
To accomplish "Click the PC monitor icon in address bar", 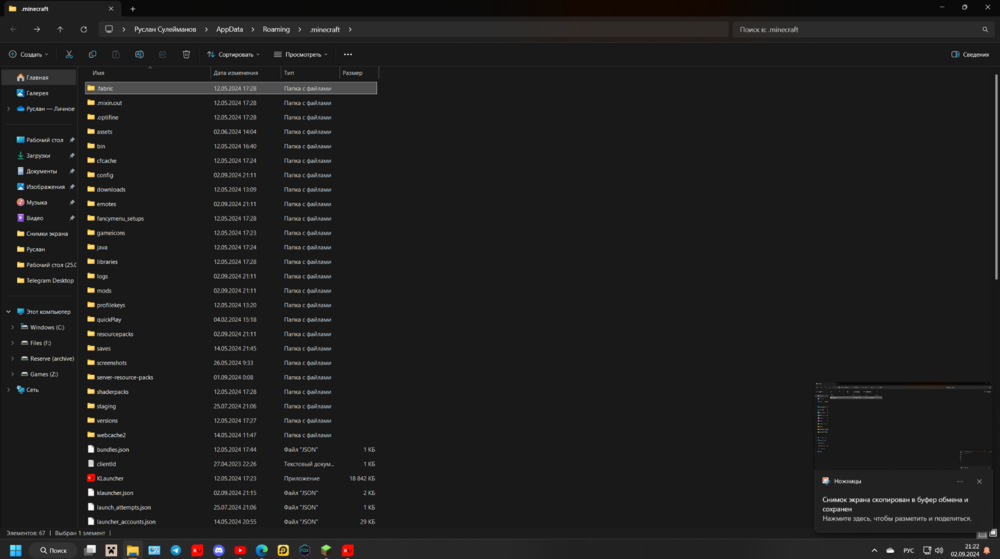I will point(109,29).
